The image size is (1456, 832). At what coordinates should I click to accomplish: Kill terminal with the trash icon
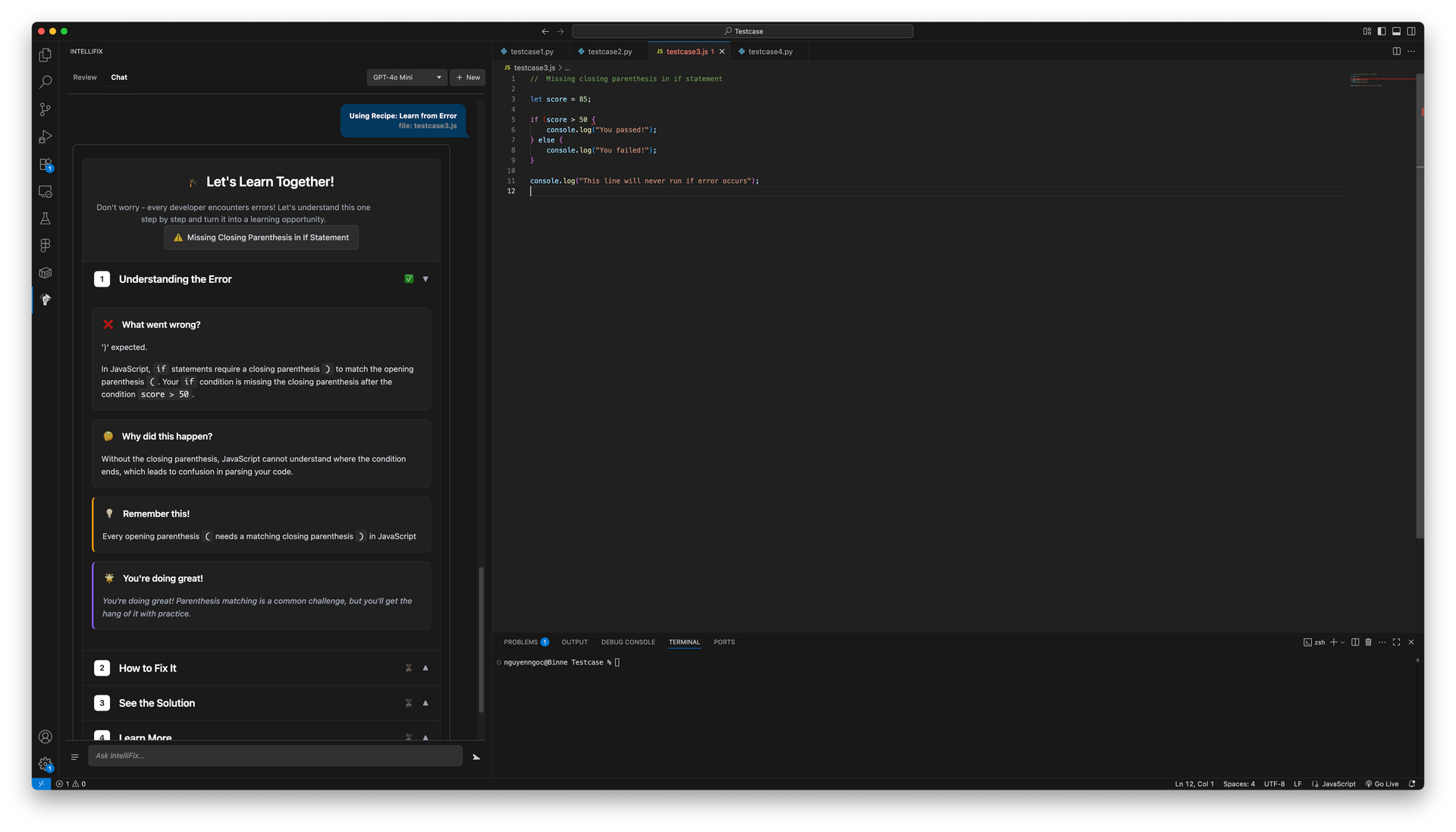coord(1368,642)
